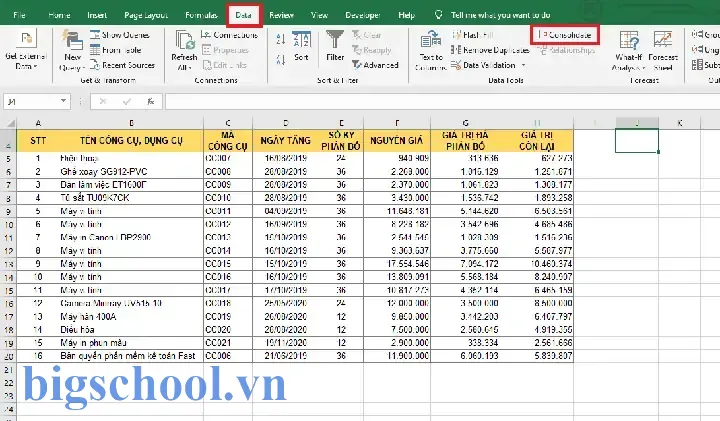Select cell Máy in phun màu
Image resolution: width=720 pixels, height=421 pixels.
click(131, 343)
